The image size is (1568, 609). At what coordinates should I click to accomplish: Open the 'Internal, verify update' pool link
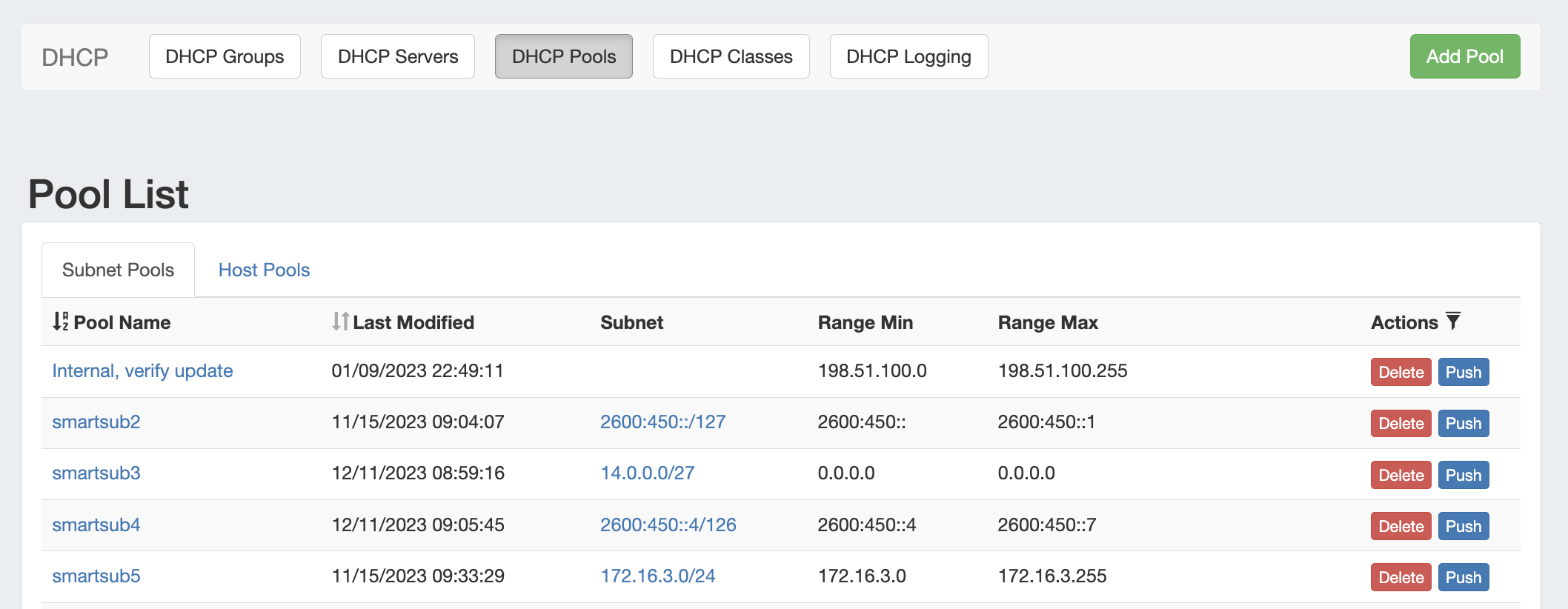click(142, 371)
